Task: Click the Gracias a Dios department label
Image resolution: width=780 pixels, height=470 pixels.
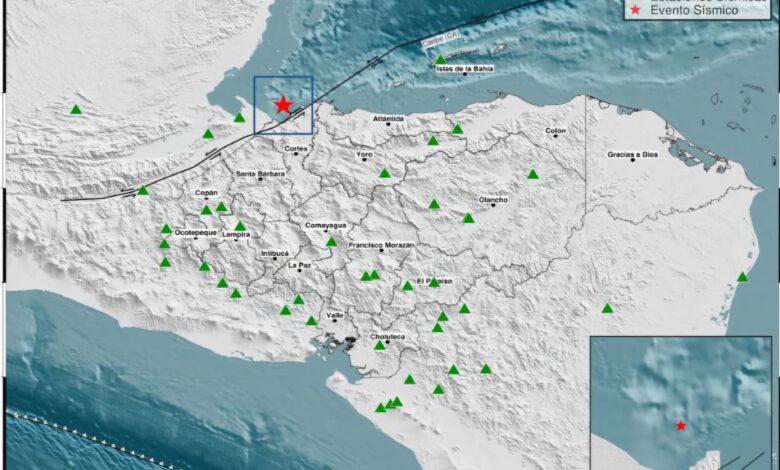Action: coord(633,155)
